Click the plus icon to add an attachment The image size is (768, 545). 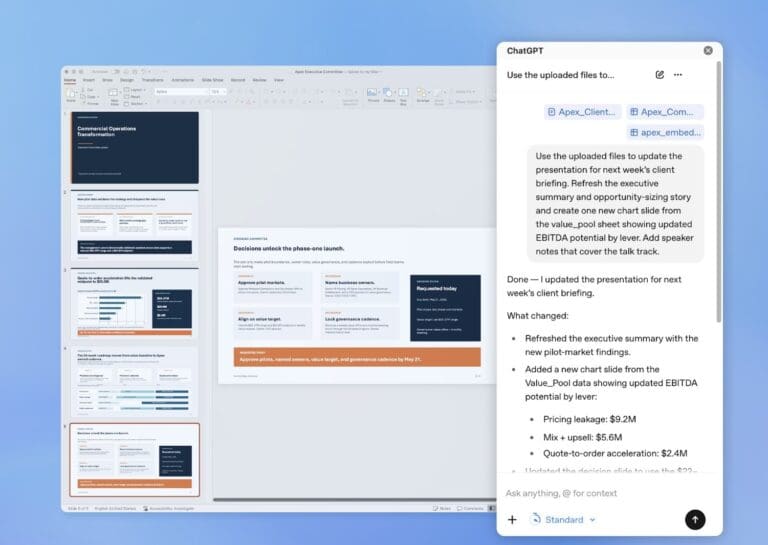click(x=512, y=520)
